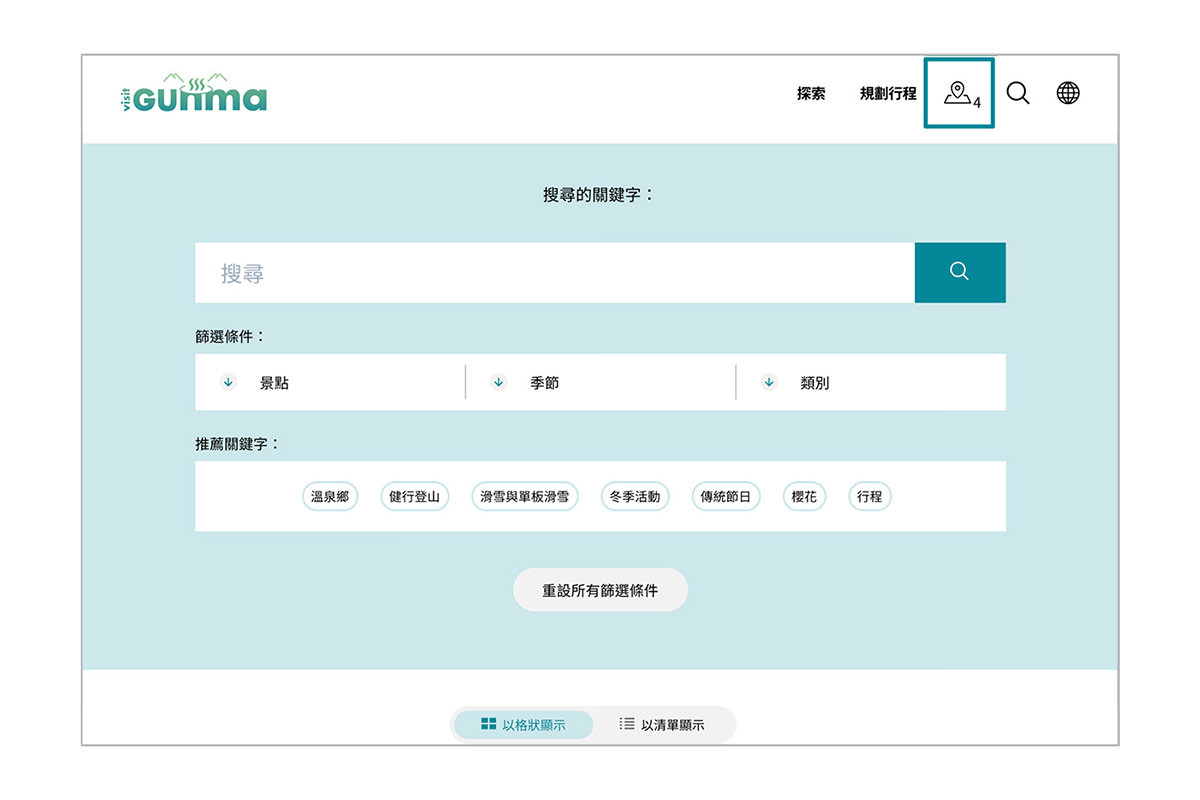The image size is (1200, 800).
Task: Expand the 季節 filter dropdown
Action: pos(600,382)
